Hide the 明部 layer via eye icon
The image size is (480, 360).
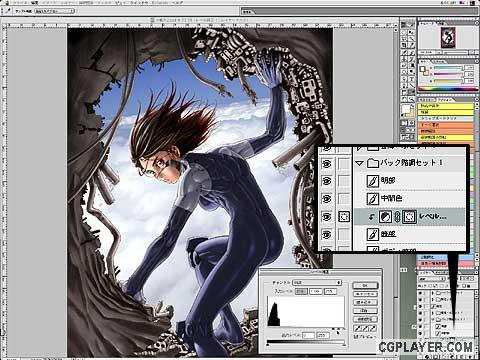327,181
